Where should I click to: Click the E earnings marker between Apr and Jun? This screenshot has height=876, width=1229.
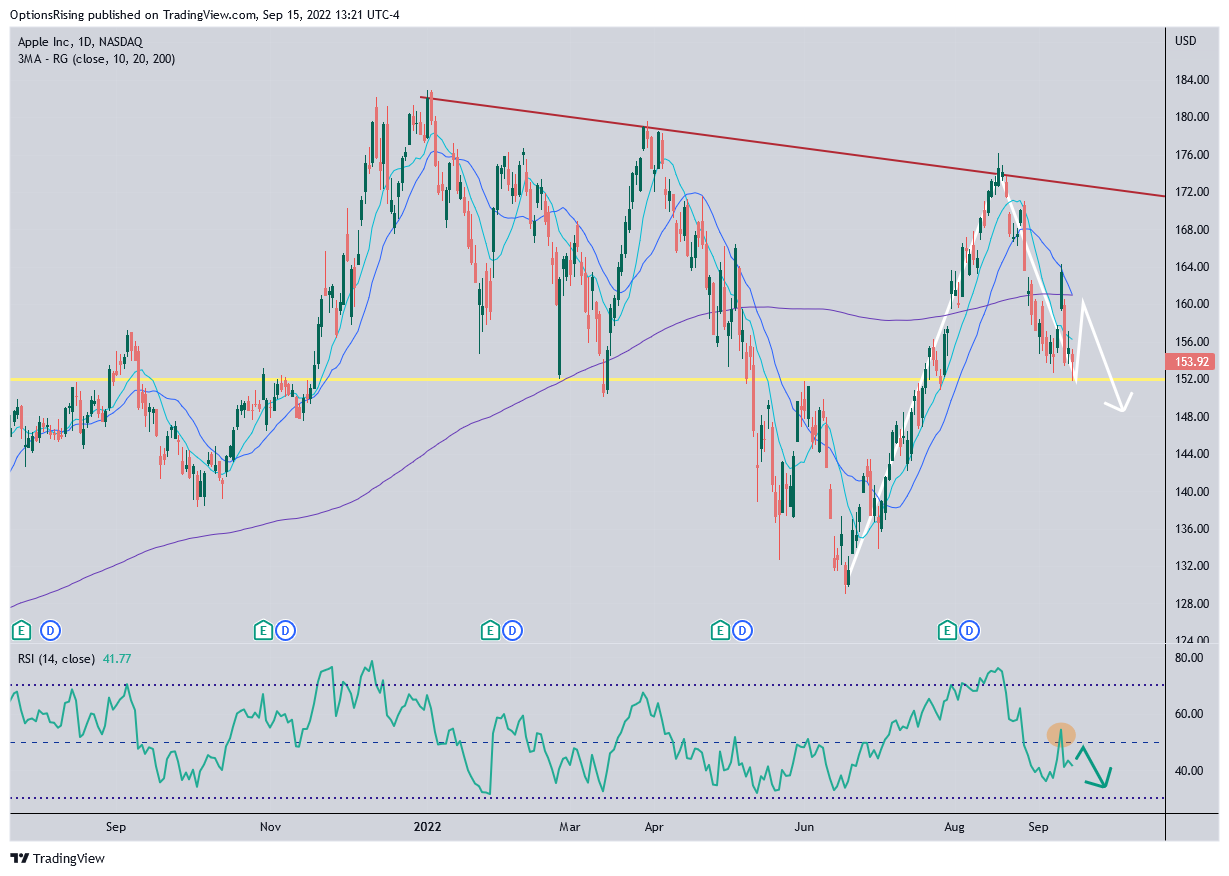tap(719, 630)
